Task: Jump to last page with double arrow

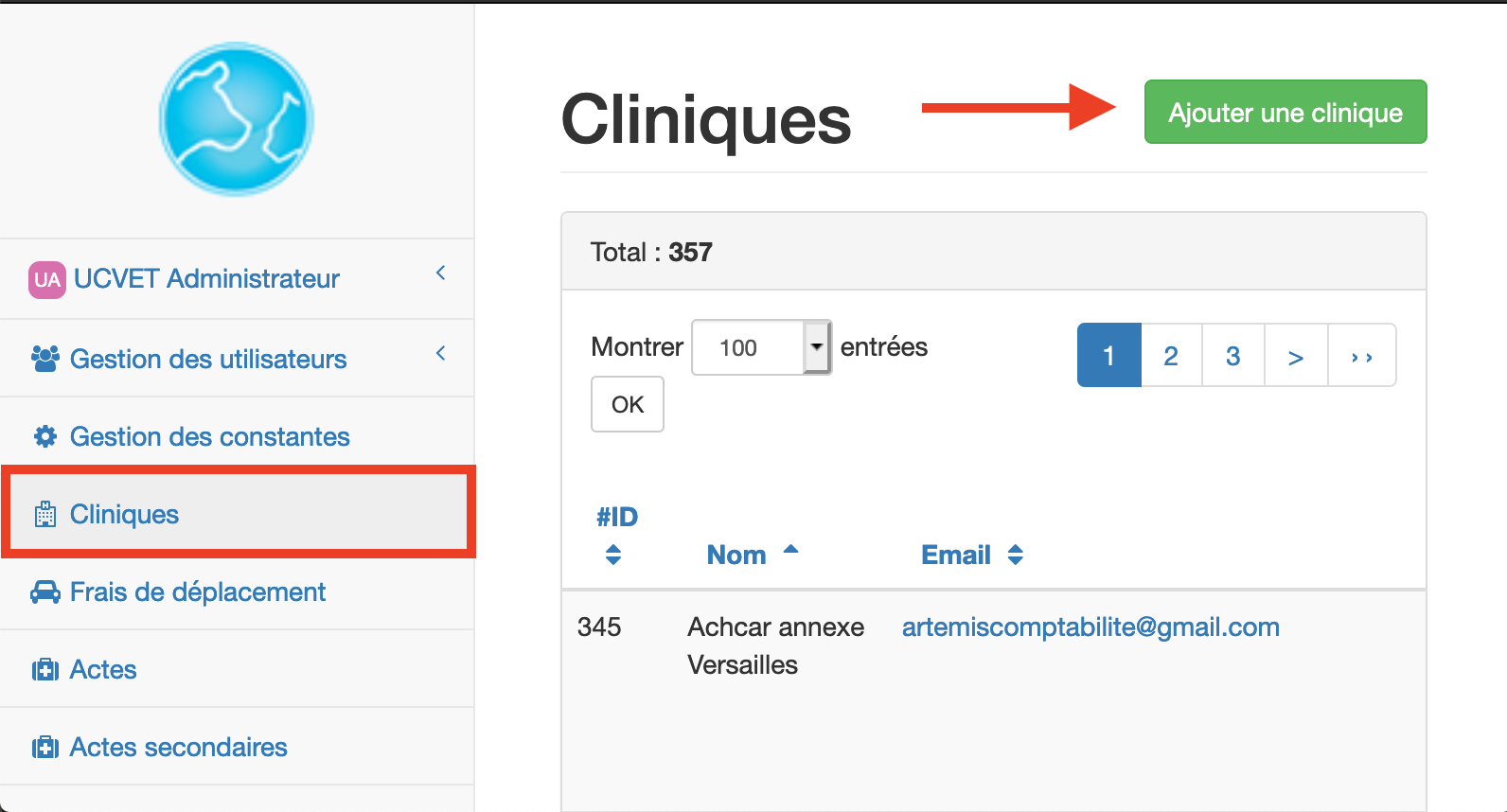Action: [1361, 356]
